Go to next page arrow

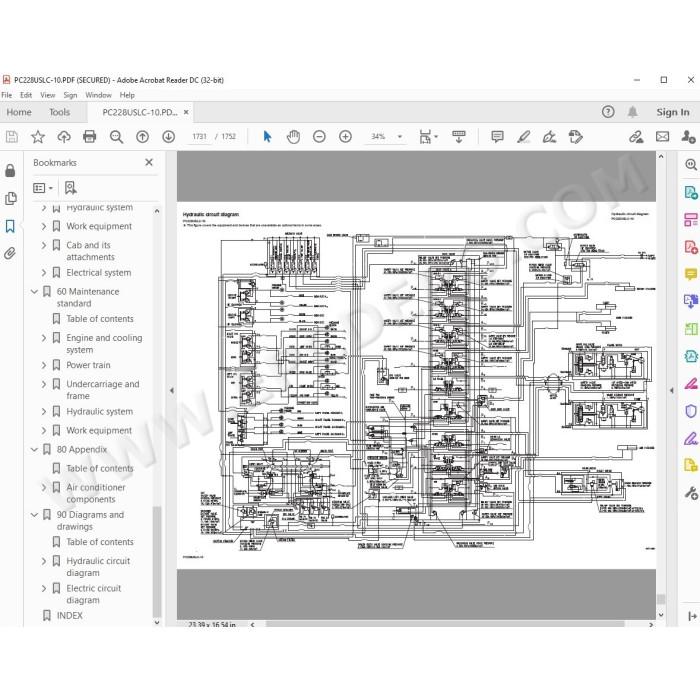coord(168,137)
